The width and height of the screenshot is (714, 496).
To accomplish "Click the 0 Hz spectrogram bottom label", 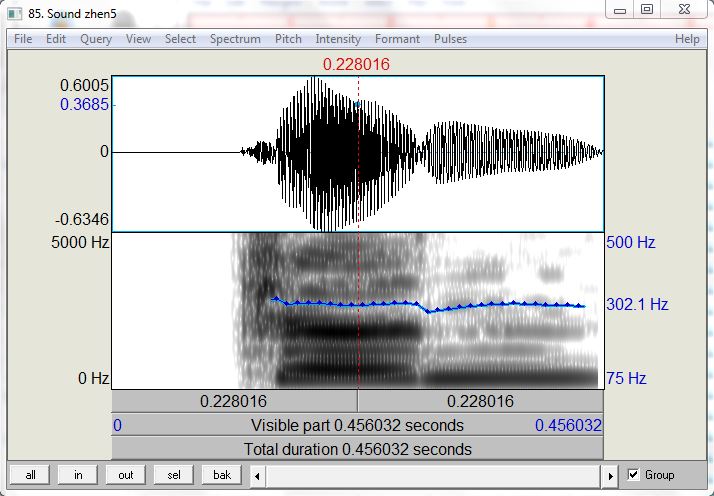I will pos(93,378).
